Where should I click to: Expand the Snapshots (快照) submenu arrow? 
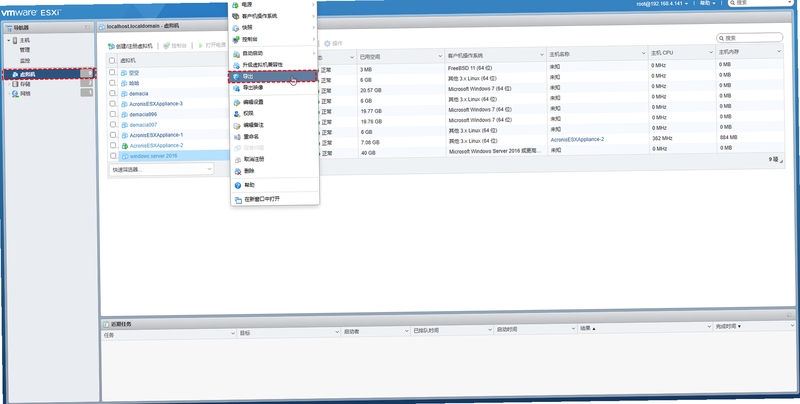(313, 27)
